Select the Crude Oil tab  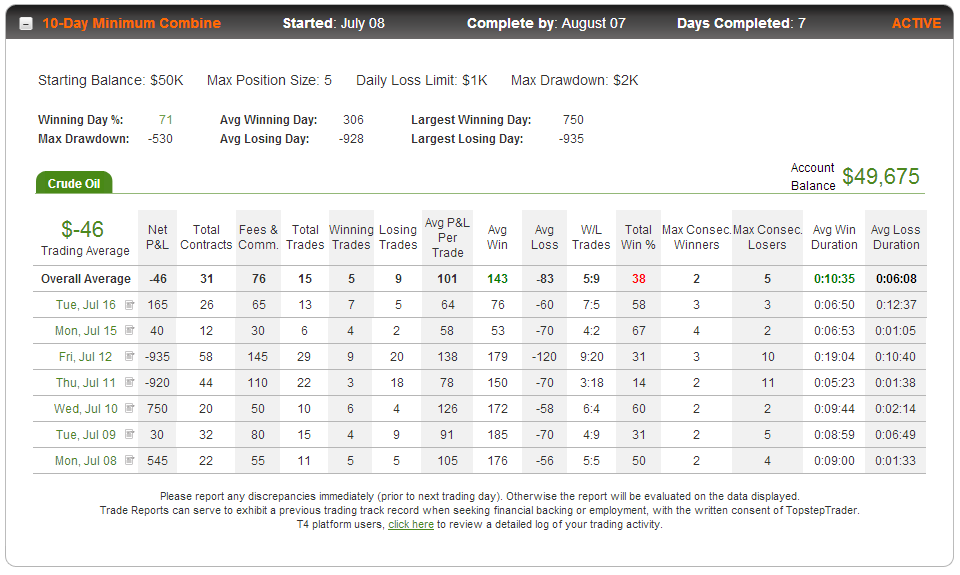73,183
